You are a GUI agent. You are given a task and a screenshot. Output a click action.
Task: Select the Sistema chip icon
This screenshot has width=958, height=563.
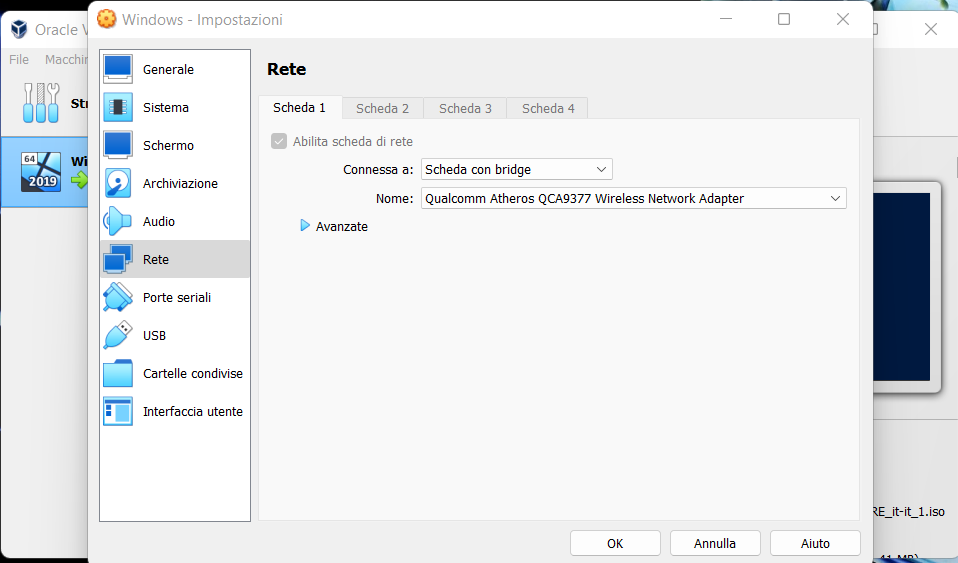click(118, 107)
